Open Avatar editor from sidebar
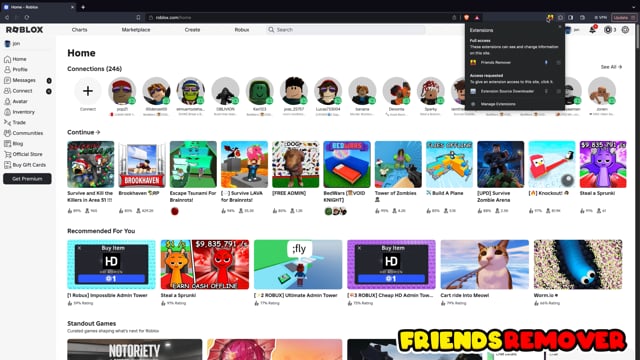The height and width of the screenshot is (360, 640). (x=16, y=102)
